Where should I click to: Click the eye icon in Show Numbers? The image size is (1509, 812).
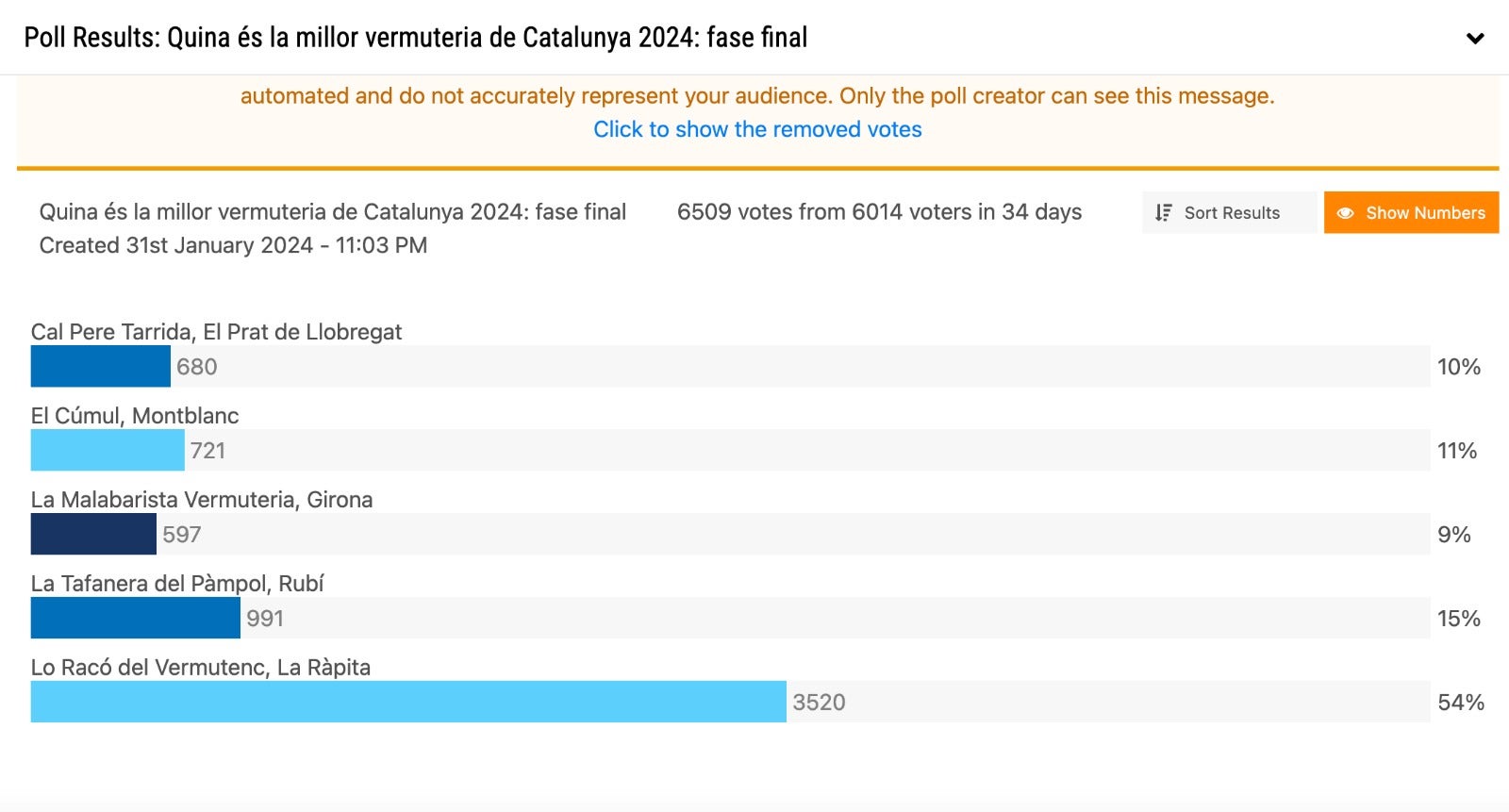pos(1346,213)
